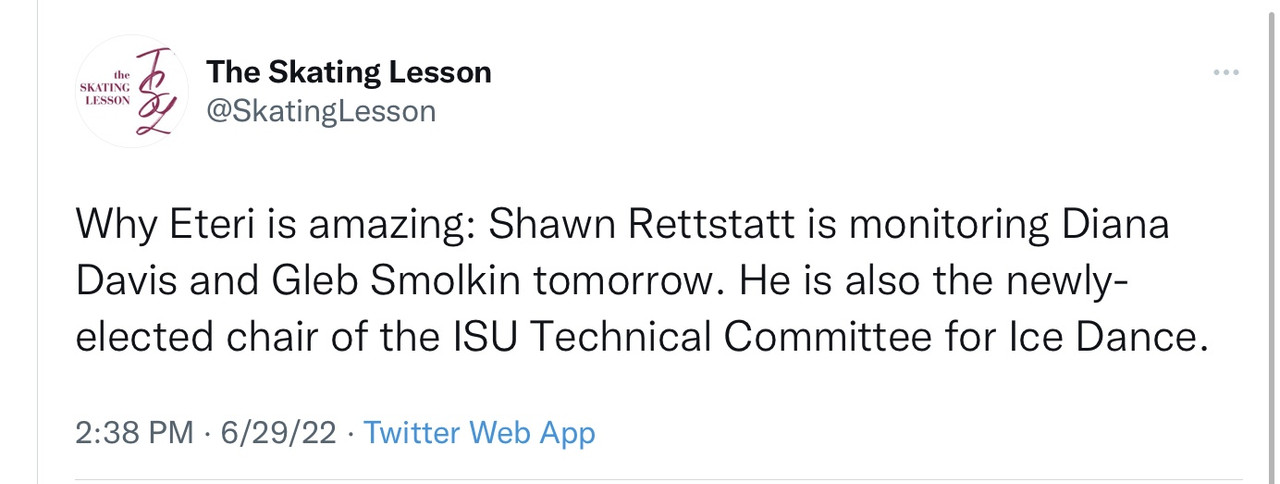
Task: Open the Twitter Web App source link
Action: (479, 433)
